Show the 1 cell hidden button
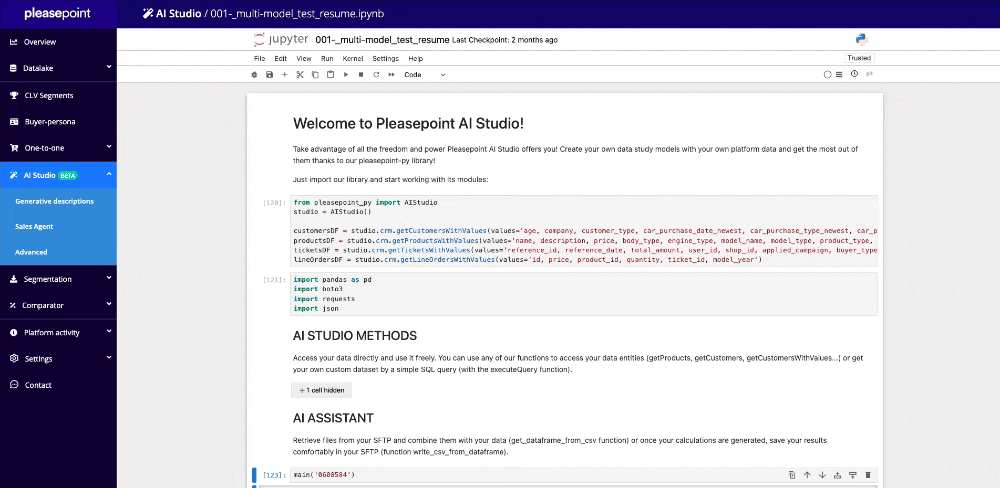The height and width of the screenshot is (488, 1000). click(x=321, y=390)
